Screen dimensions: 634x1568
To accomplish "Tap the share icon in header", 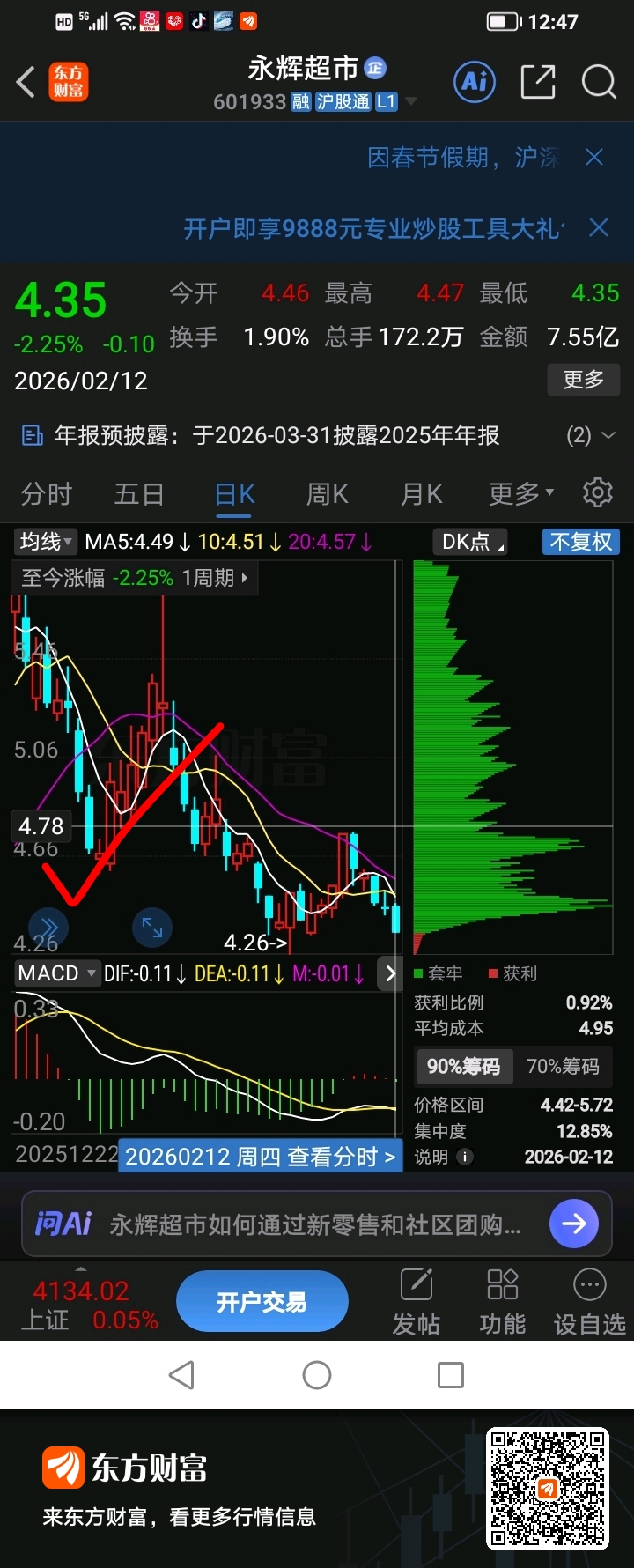I will pos(538,82).
